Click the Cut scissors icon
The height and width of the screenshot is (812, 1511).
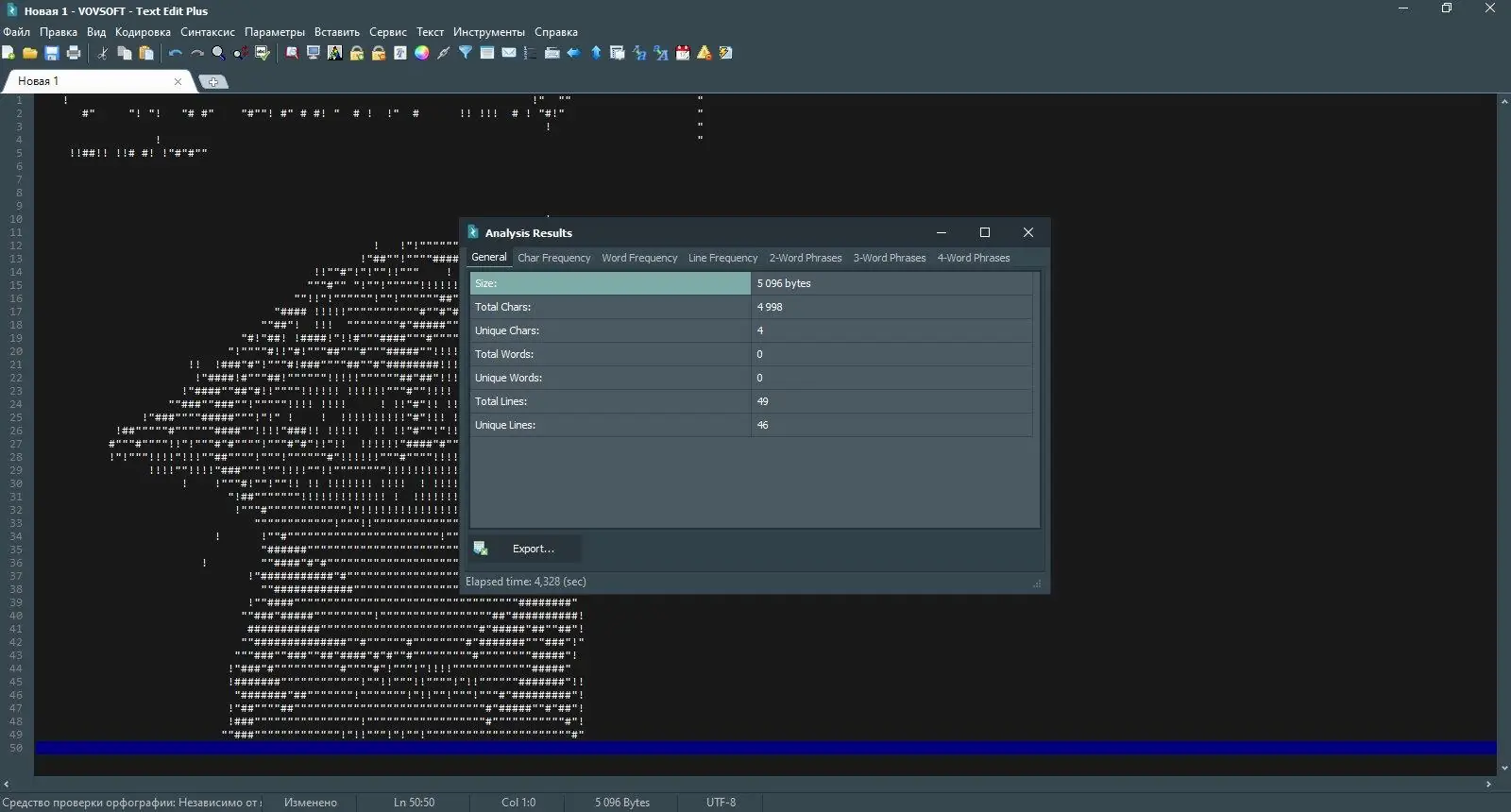pyautogui.click(x=103, y=54)
